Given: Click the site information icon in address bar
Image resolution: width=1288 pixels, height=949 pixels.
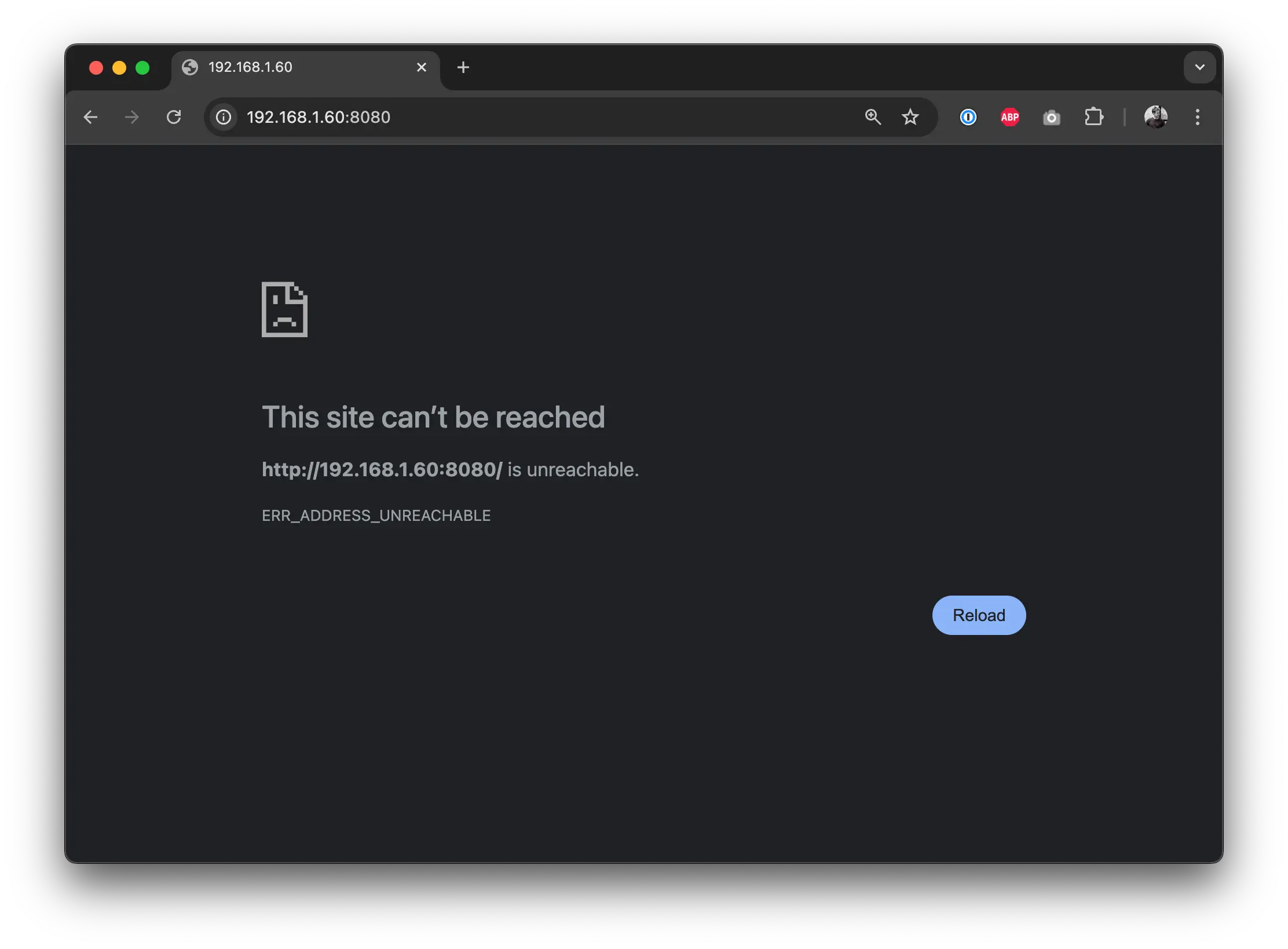Looking at the screenshot, I should pos(224,117).
